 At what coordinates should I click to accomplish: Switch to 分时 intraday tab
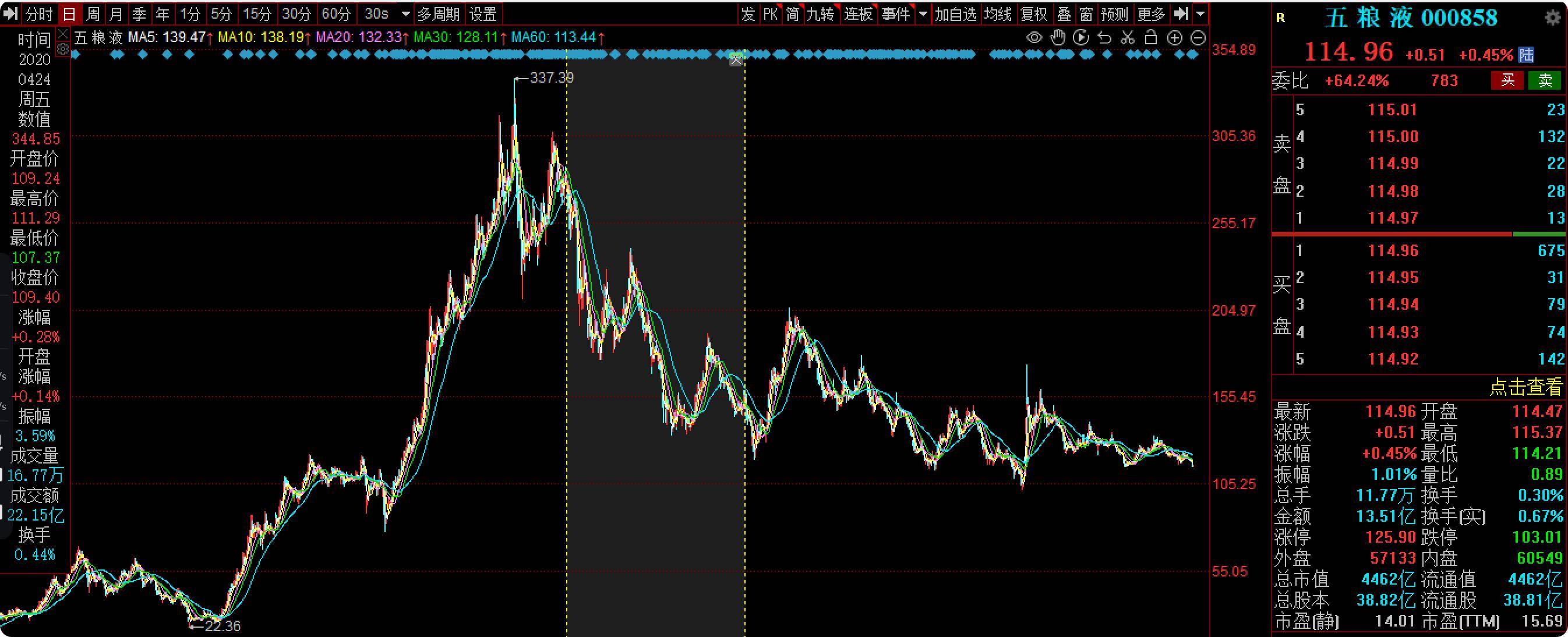pyautogui.click(x=39, y=13)
